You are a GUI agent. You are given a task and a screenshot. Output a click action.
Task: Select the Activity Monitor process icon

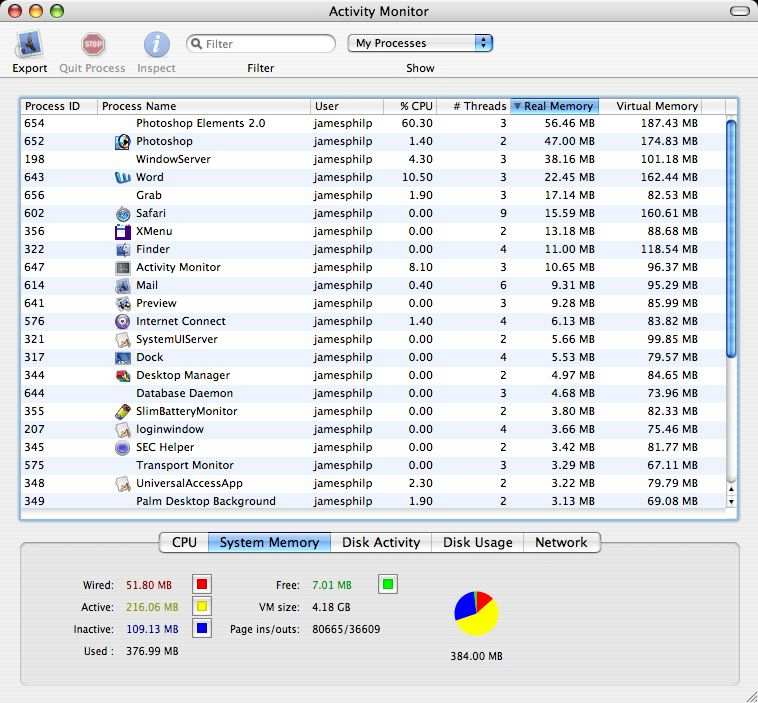pyautogui.click(x=123, y=267)
